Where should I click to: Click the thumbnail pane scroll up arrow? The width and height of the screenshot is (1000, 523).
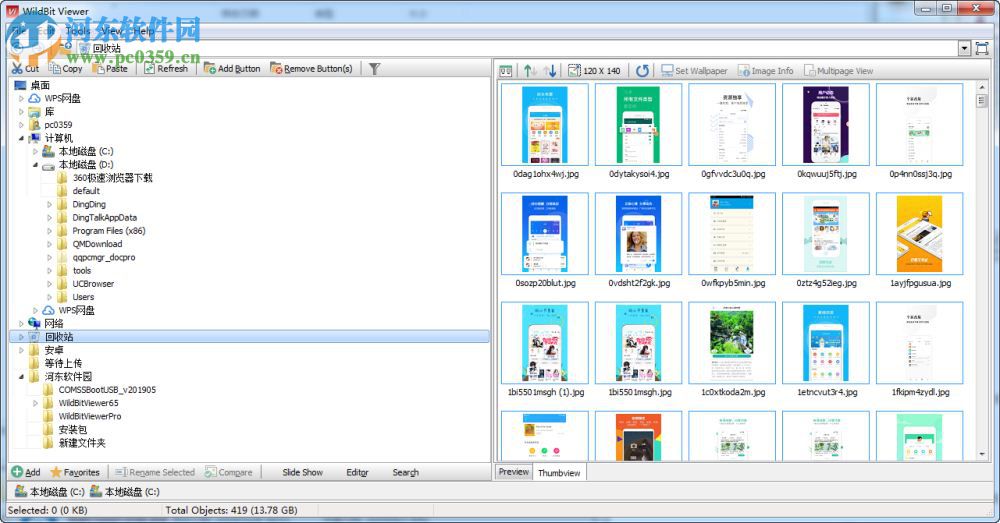click(x=982, y=87)
